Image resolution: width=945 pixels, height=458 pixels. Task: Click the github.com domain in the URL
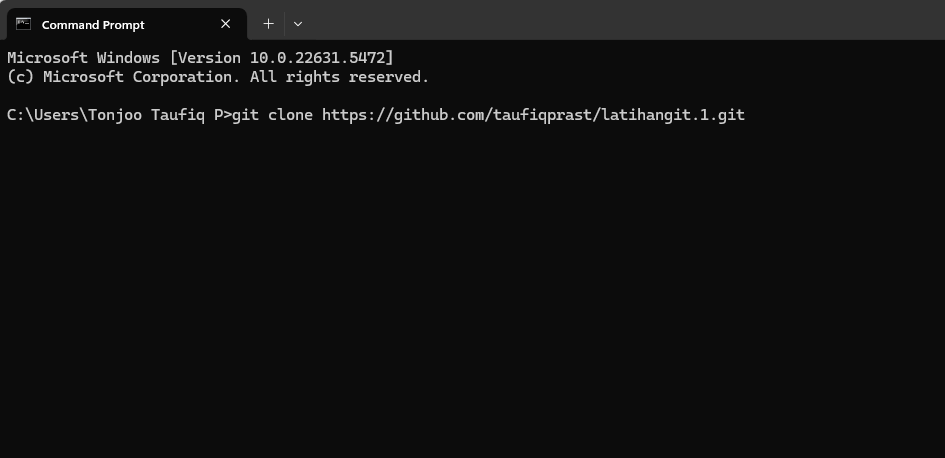(x=439, y=114)
